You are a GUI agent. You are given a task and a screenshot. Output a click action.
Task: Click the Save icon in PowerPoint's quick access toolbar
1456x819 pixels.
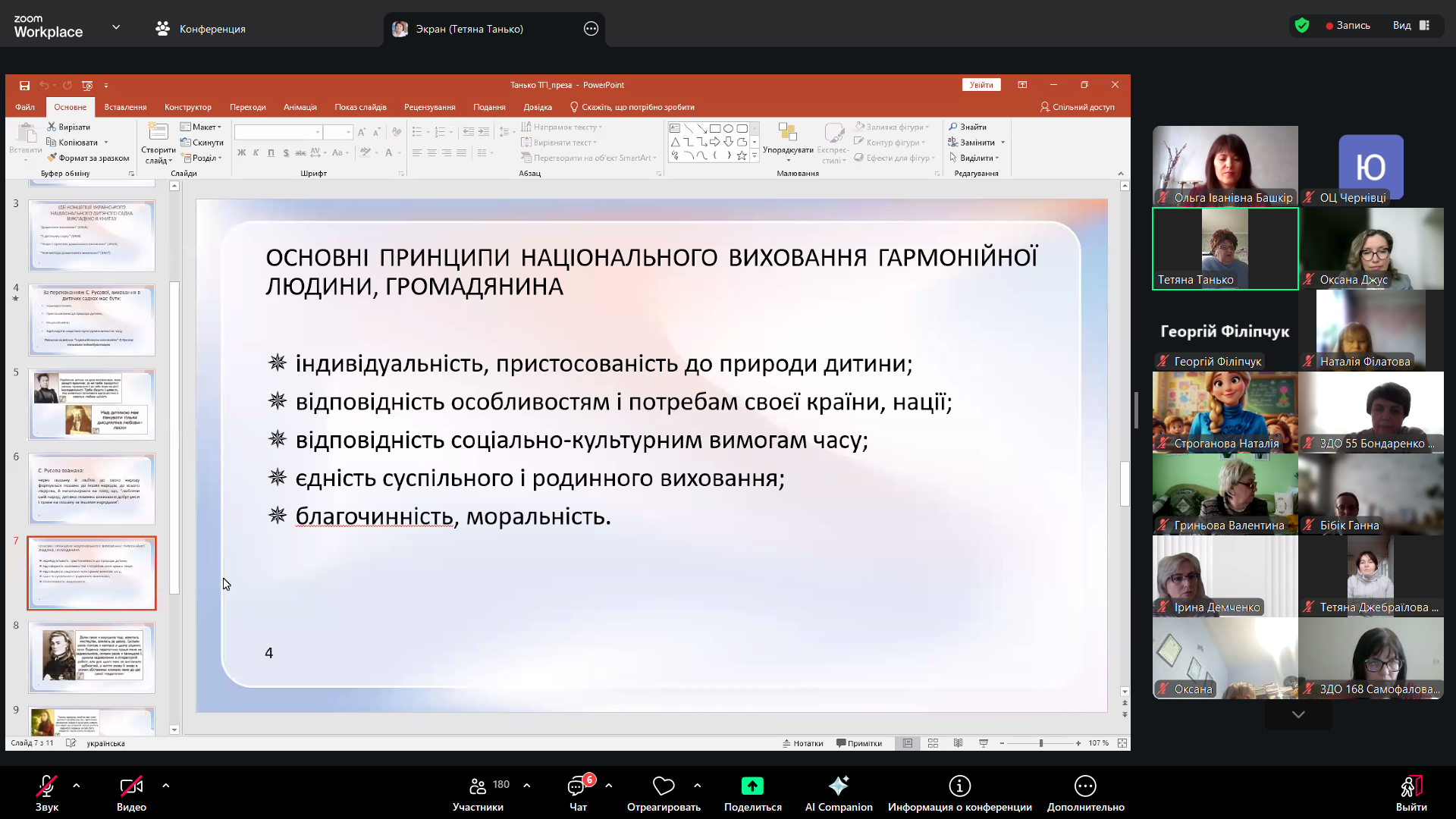(x=24, y=86)
